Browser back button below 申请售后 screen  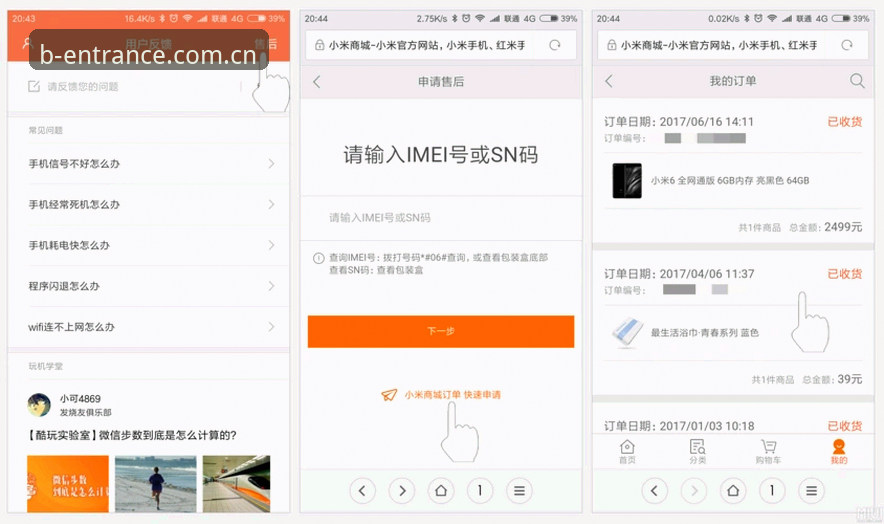tap(363, 491)
